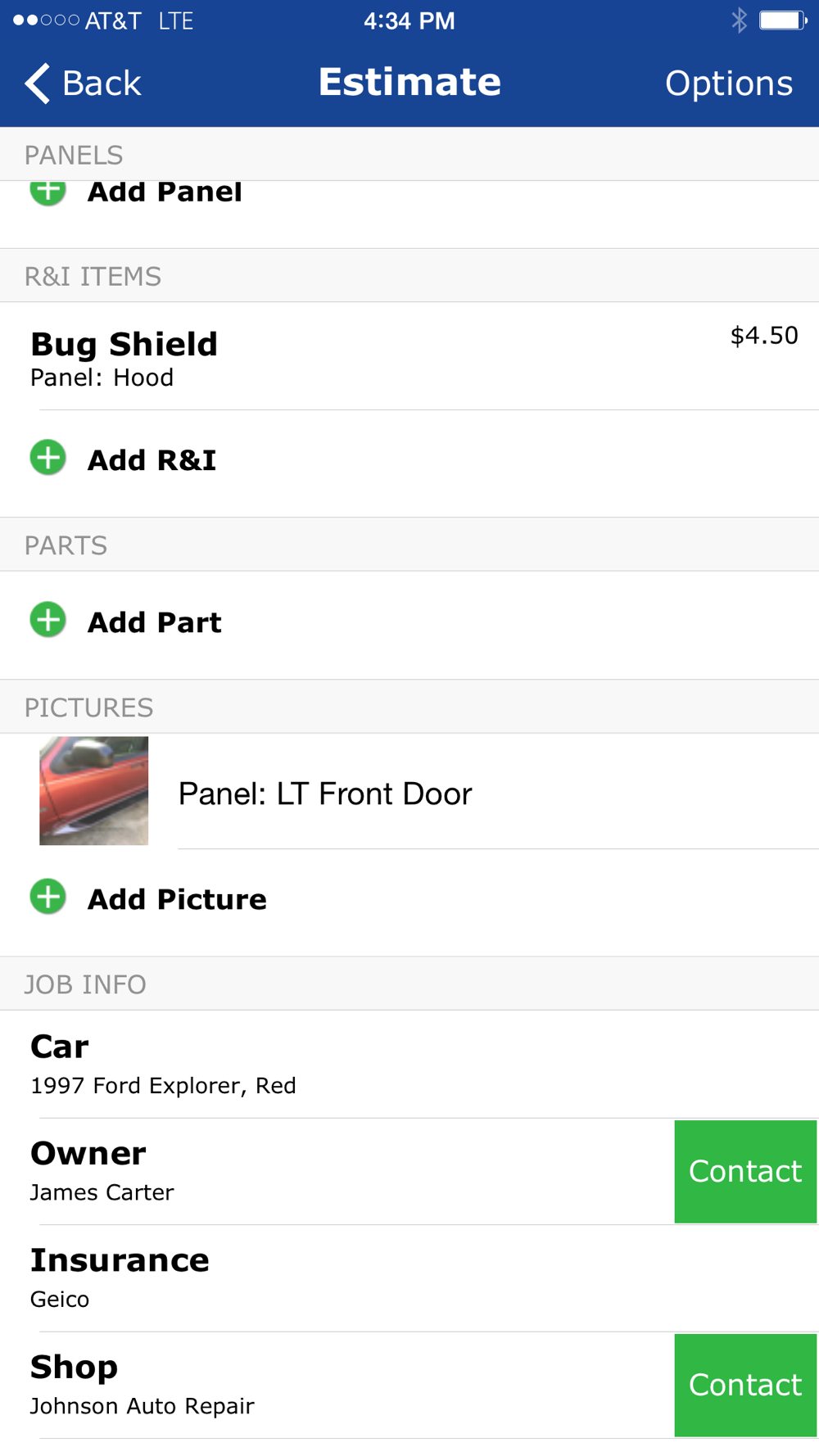Image resolution: width=819 pixels, height=1456 pixels.
Task: Open the Bug Shield R&I item
Action: [409, 357]
